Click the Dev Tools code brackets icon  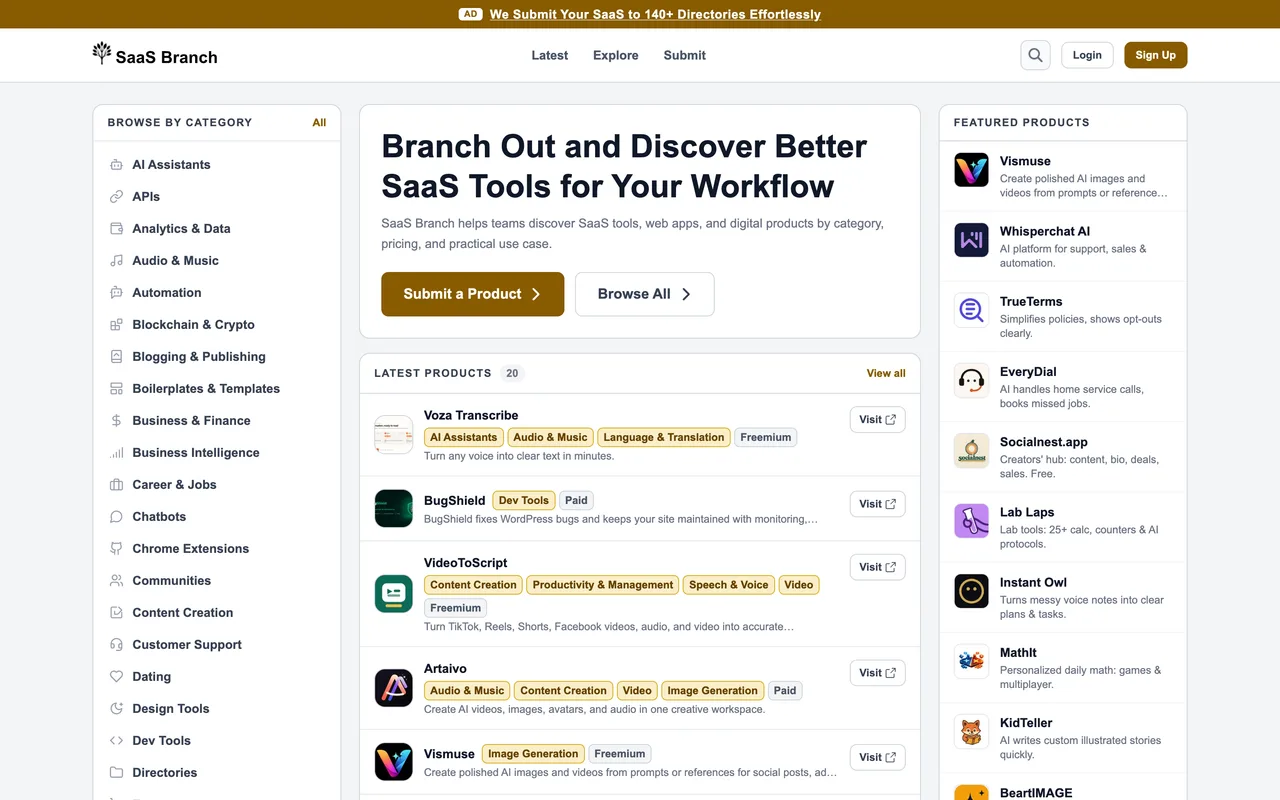116,741
